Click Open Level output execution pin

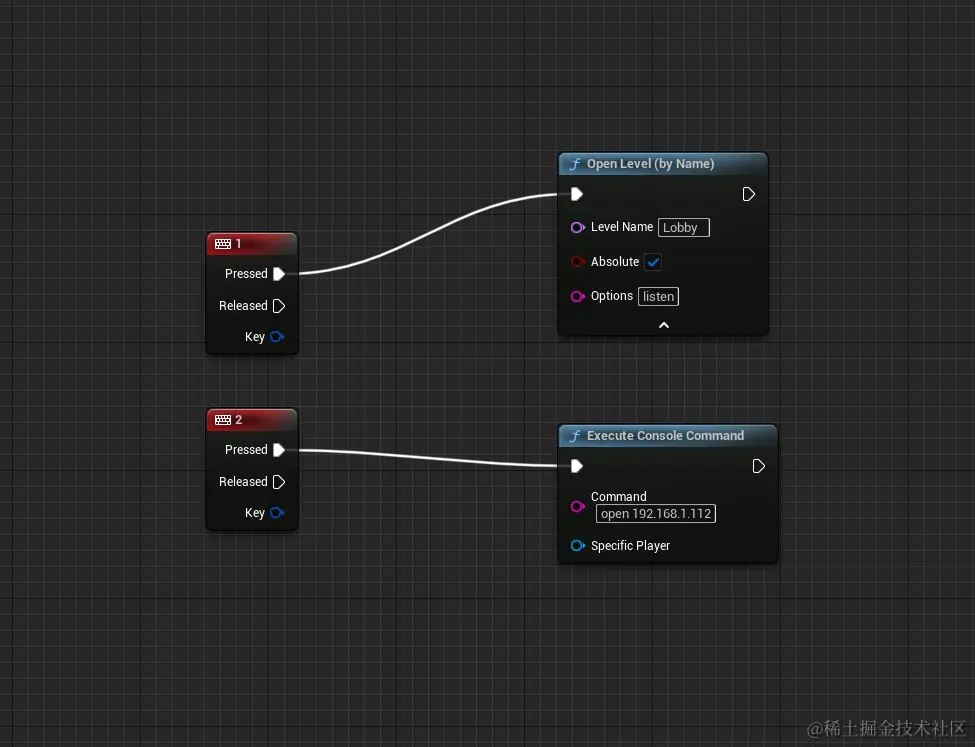click(x=749, y=194)
